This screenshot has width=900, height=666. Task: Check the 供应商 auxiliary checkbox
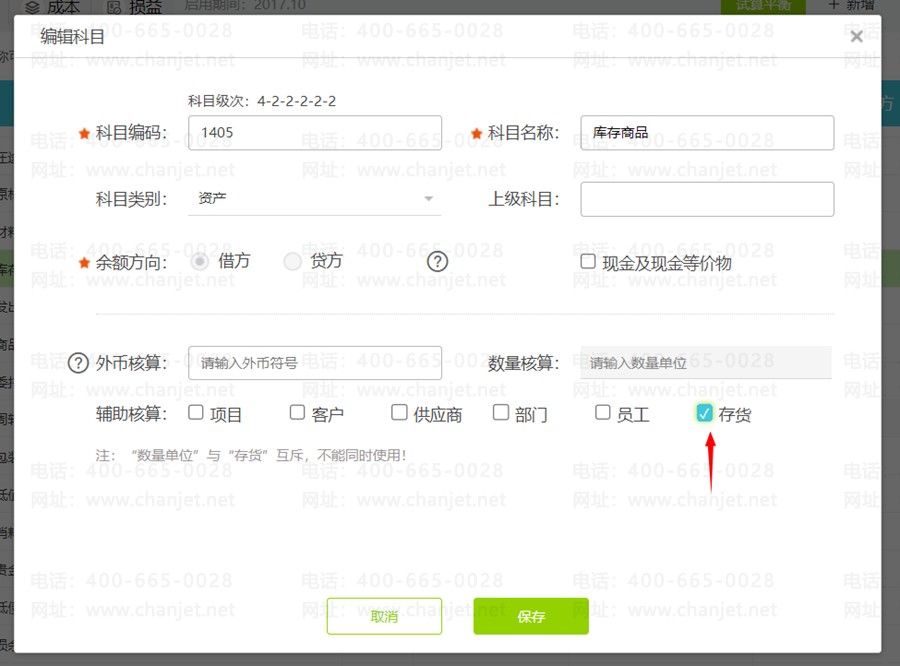399,412
